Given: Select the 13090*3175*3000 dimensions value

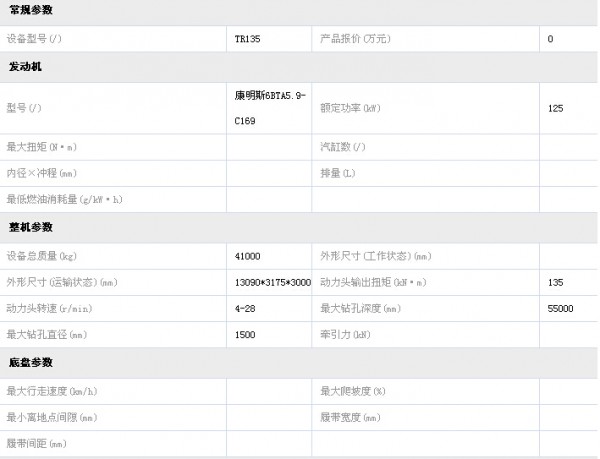Looking at the screenshot, I should coord(272,282).
